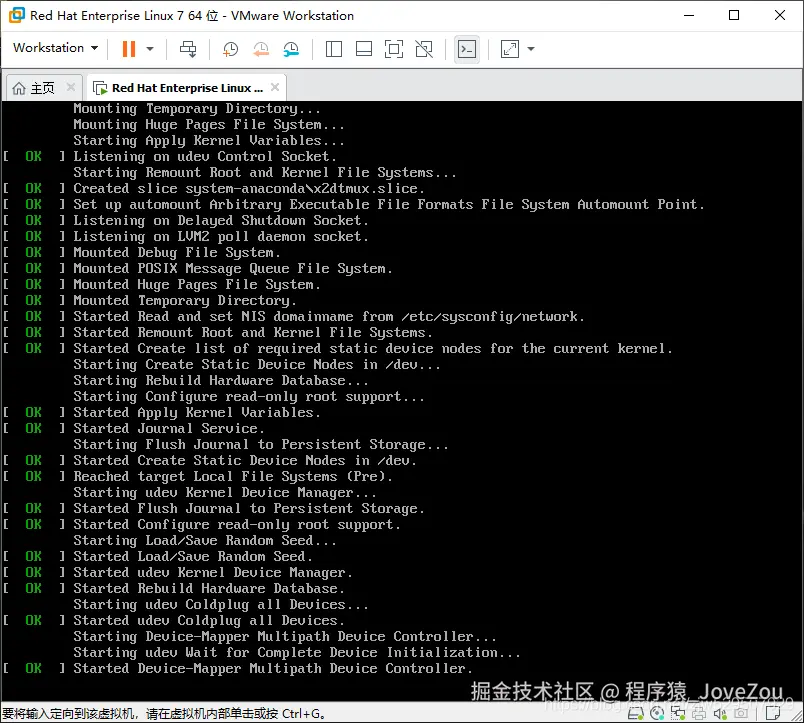Revert VM to previous snapshot
This screenshot has height=723, width=804.
[x=261, y=49]
